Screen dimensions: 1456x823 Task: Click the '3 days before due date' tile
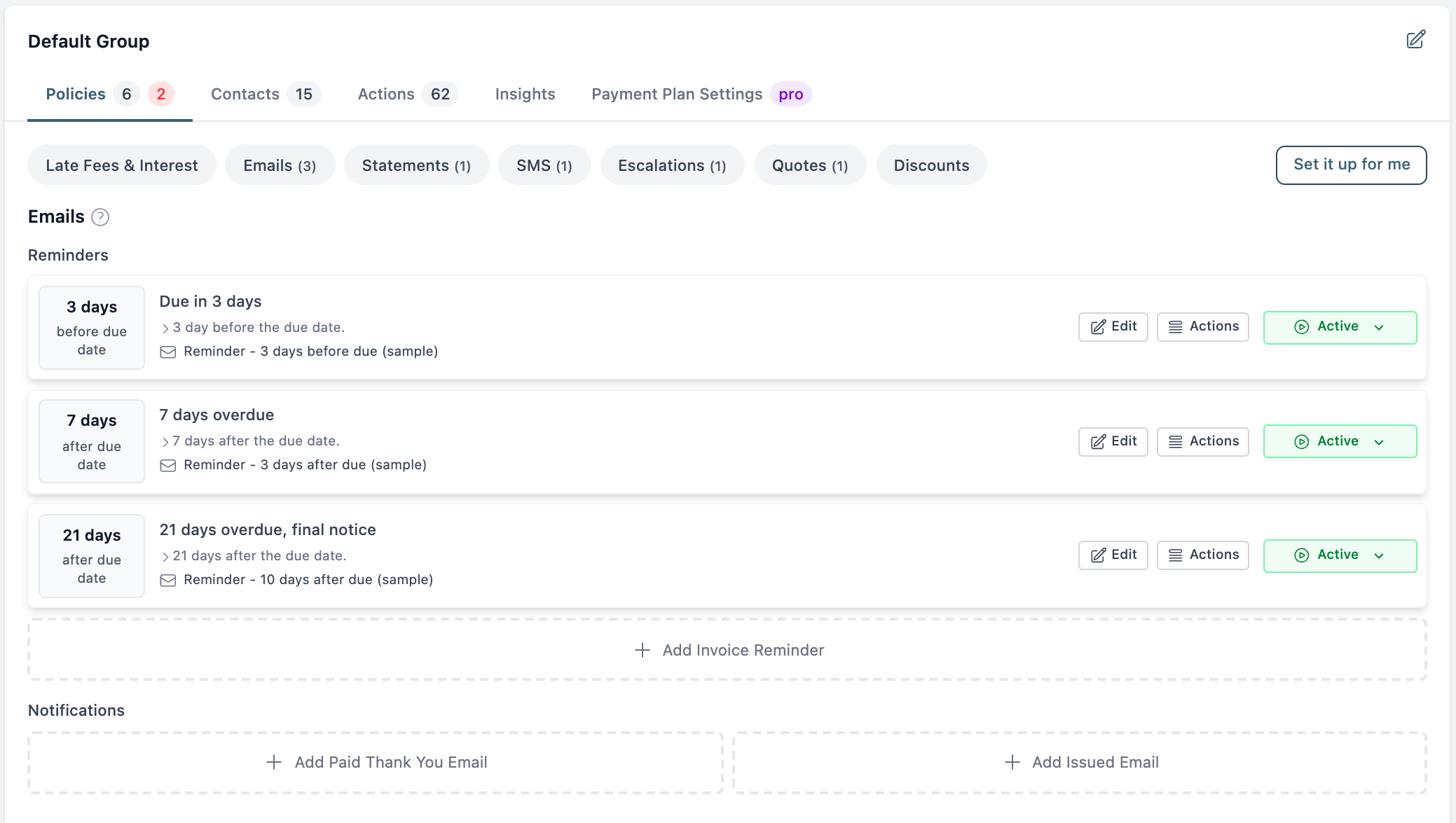point(92,328)
